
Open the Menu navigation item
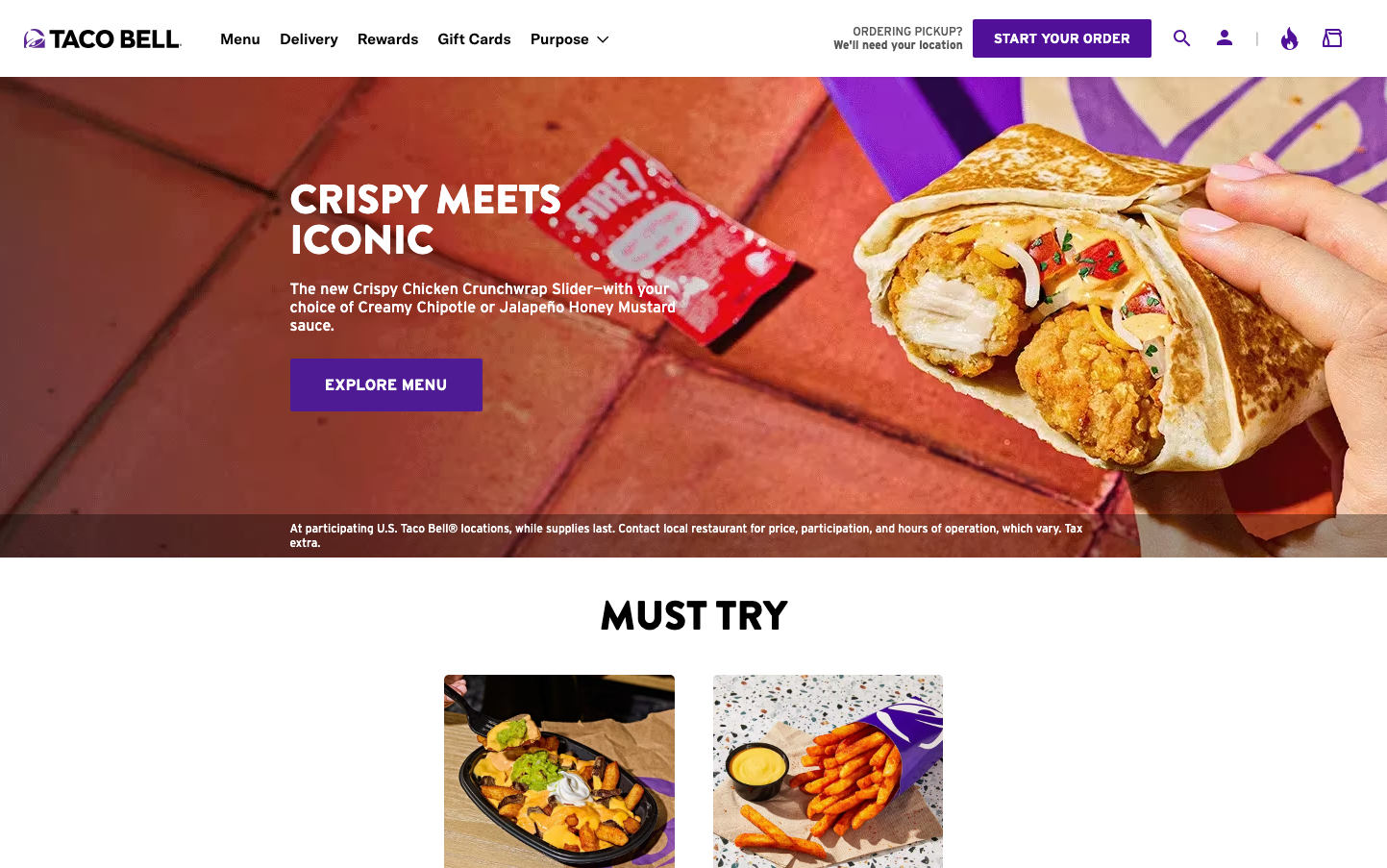pos(240,39)
